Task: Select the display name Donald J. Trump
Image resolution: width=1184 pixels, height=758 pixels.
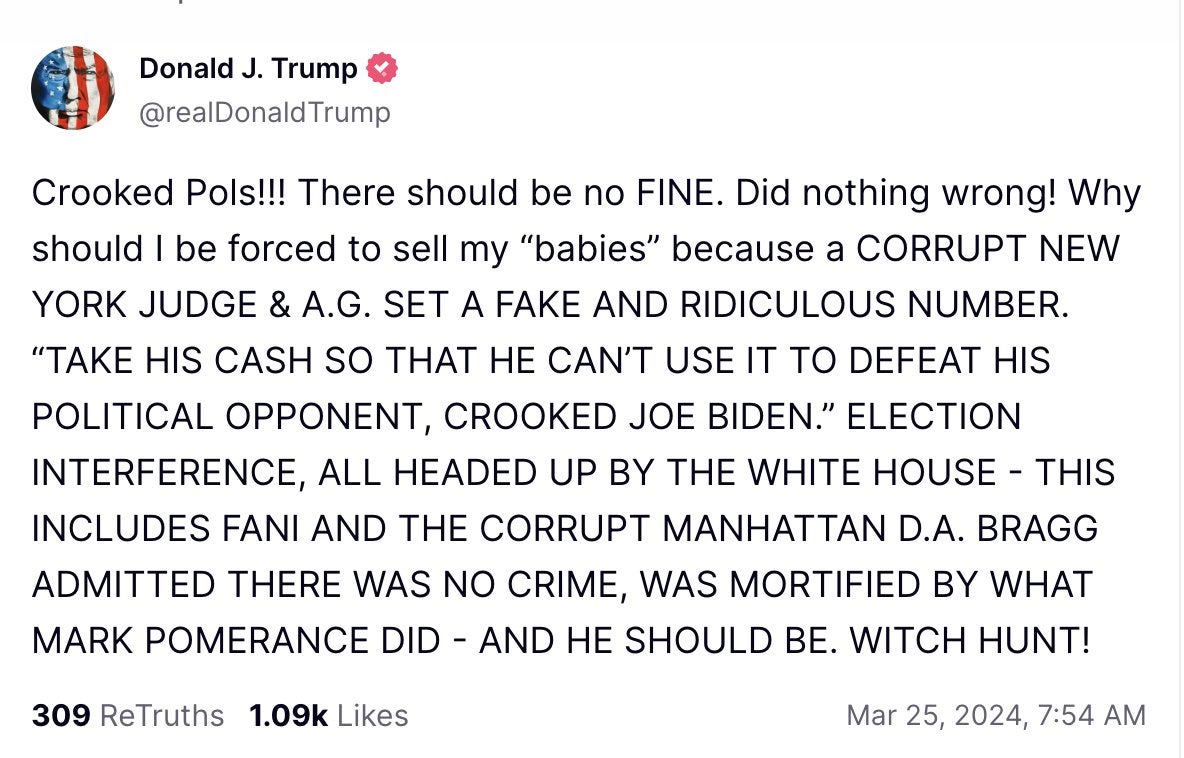Action: pos(247,69)
